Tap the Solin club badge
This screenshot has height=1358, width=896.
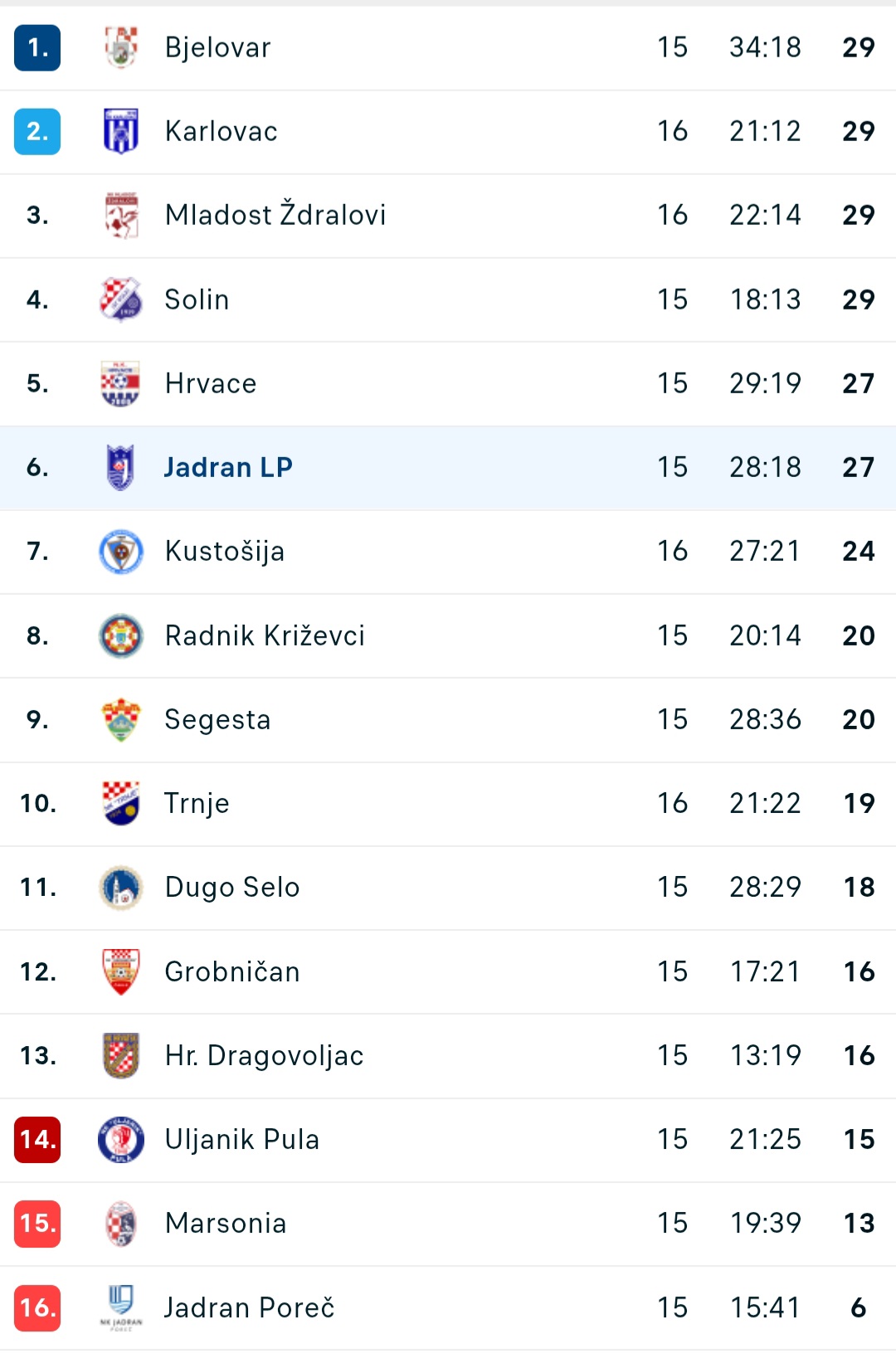(x=121, y=299)
